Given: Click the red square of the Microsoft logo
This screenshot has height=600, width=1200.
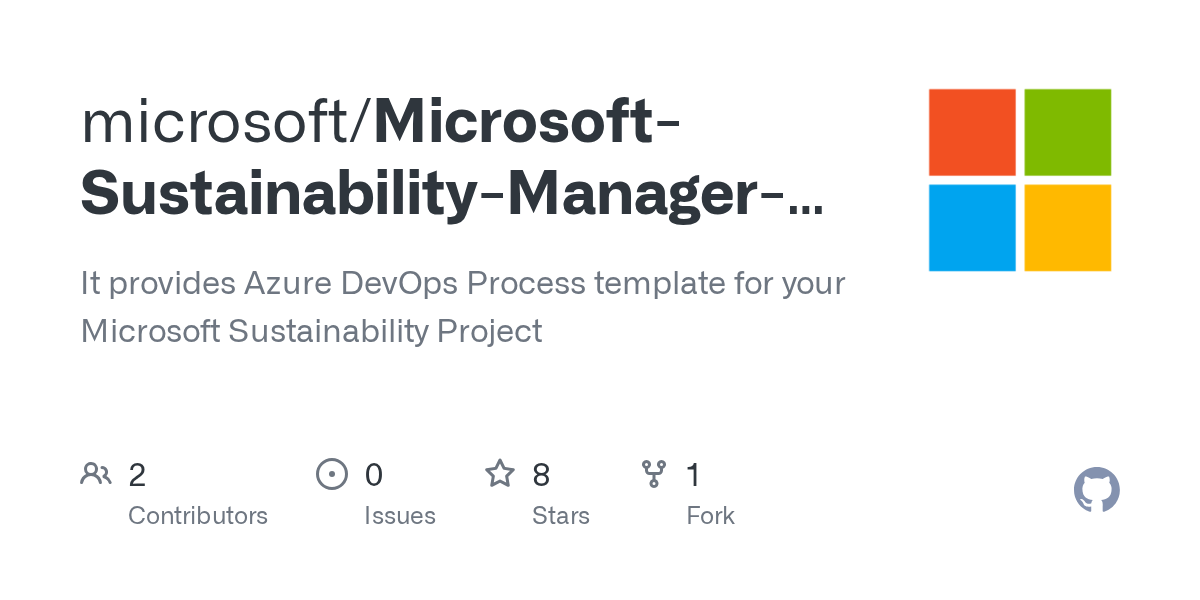Looking at the screenshot, I should pos(972,132).
